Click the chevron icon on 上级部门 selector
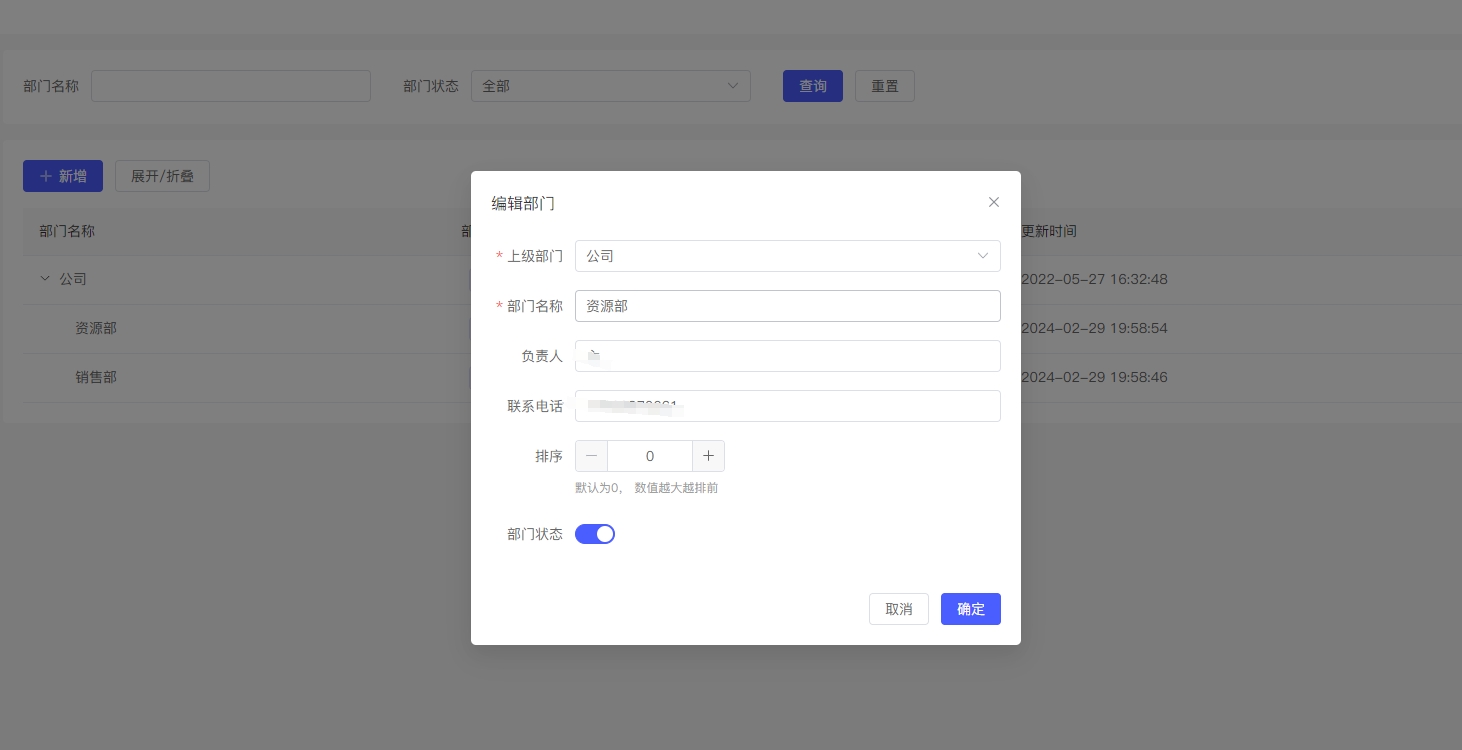 coord(983,256)
